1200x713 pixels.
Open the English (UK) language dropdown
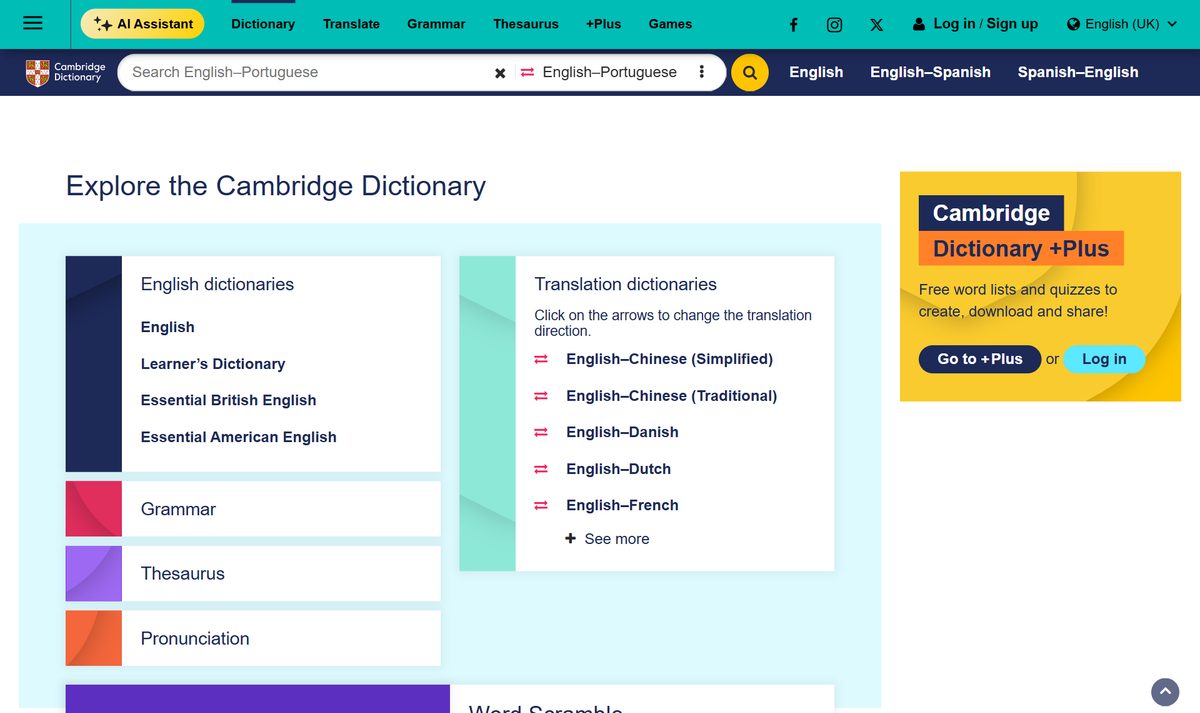1122,24
